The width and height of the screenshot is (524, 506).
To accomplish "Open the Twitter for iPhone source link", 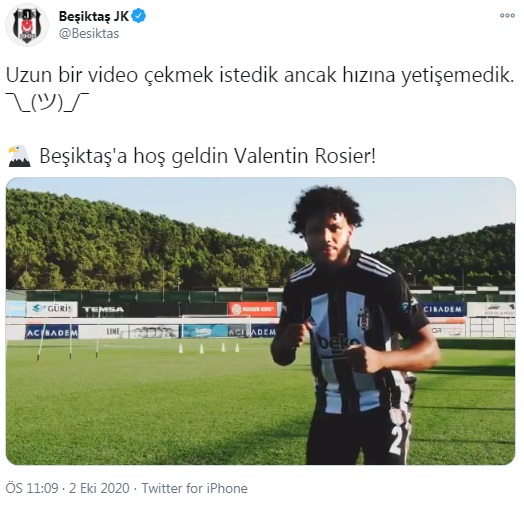I will (194, 488).
